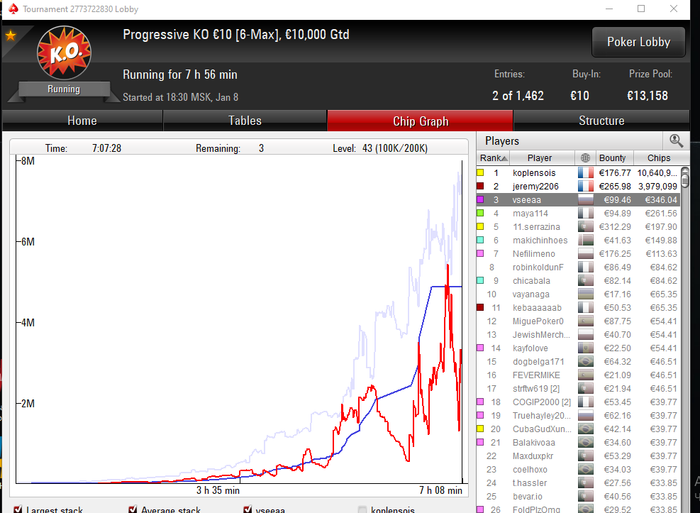Uncheck the vseeaa graph checkbox

(x=248, y=509)
